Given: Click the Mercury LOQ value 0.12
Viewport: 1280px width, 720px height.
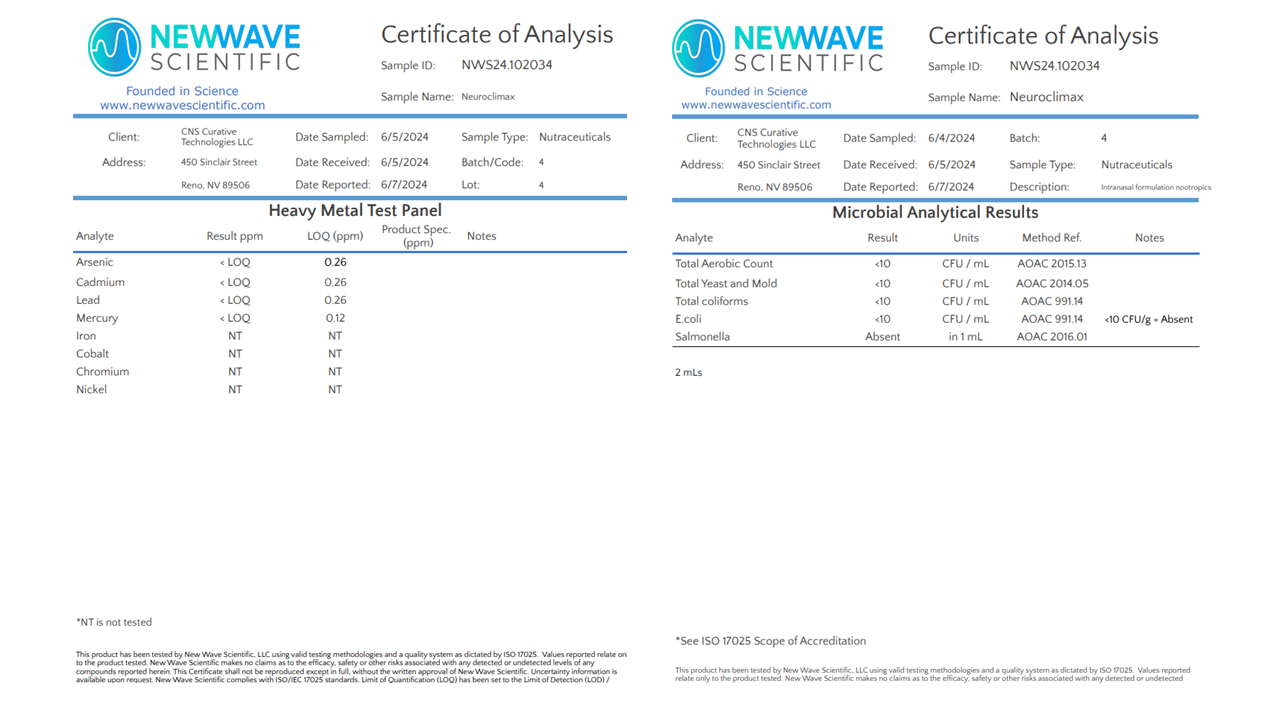Looking at the screenshot, I should pos(335,318).
